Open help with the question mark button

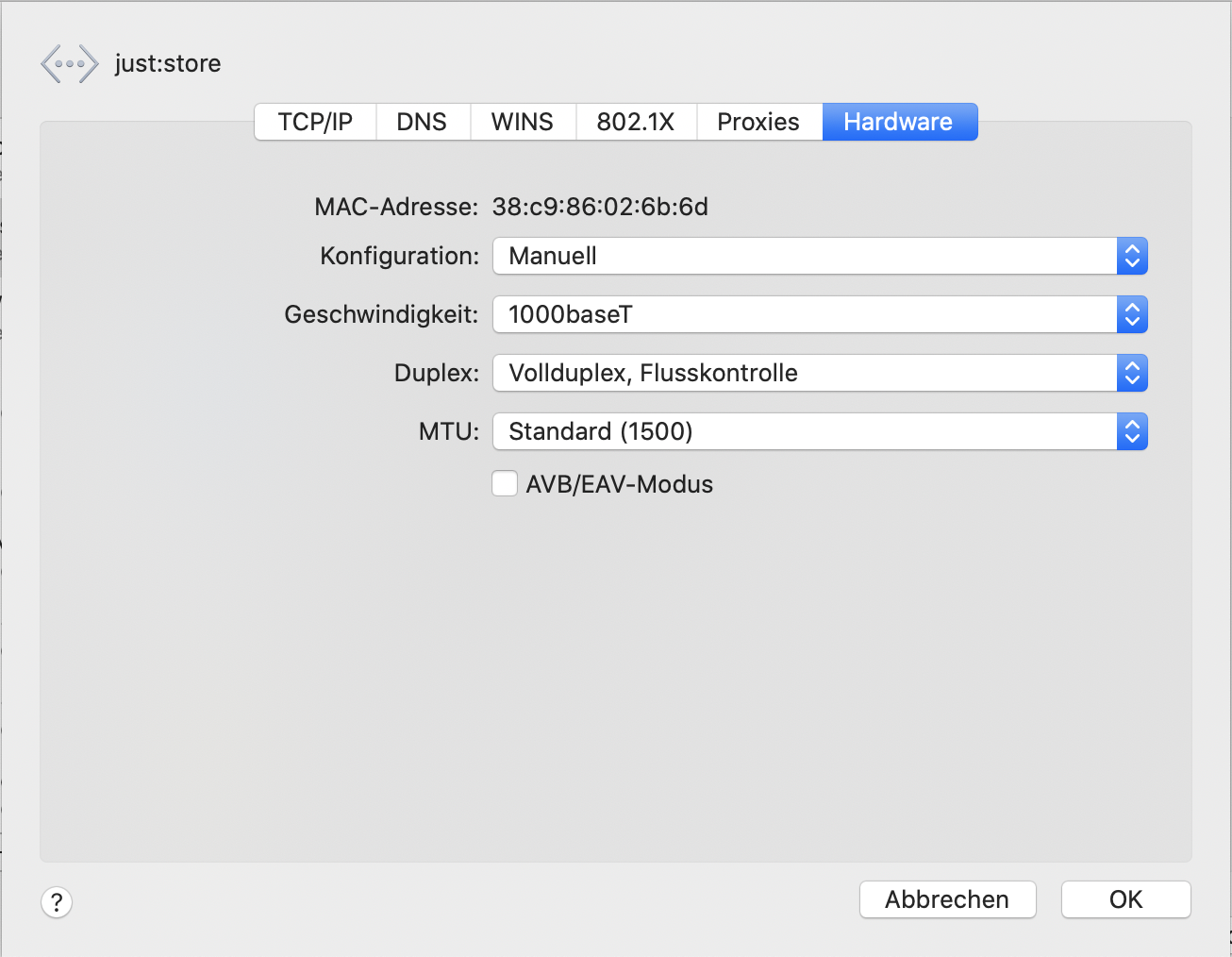point(57,902)
